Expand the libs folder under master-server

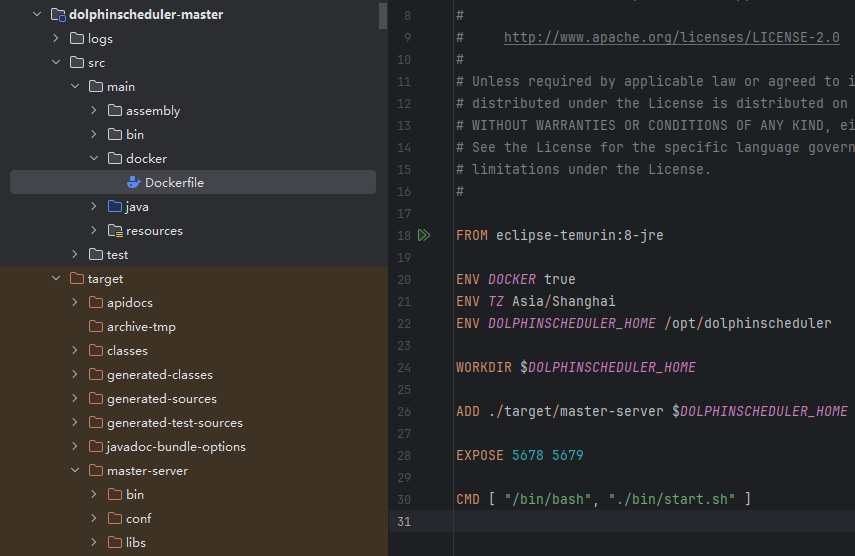coord(94,542)
